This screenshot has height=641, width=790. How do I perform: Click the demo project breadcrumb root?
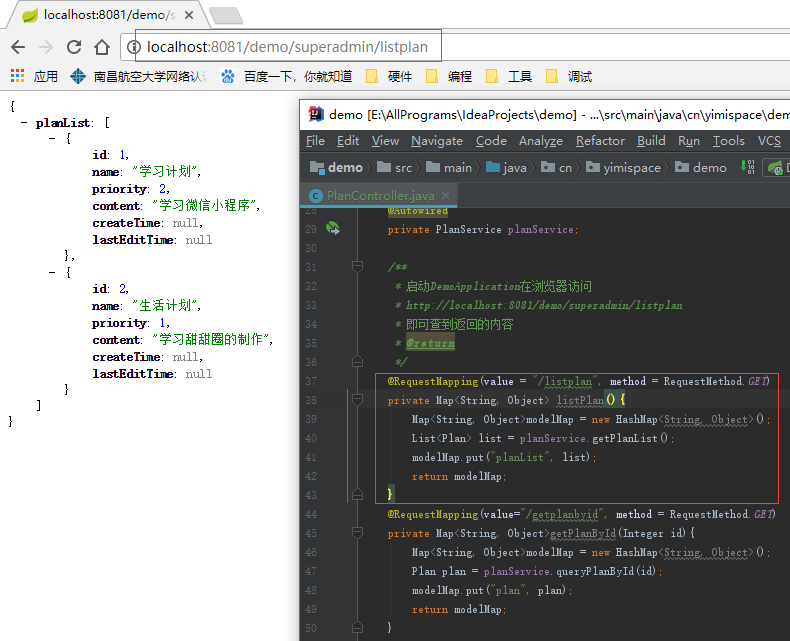pyautogui.click(x=337, y=167)
